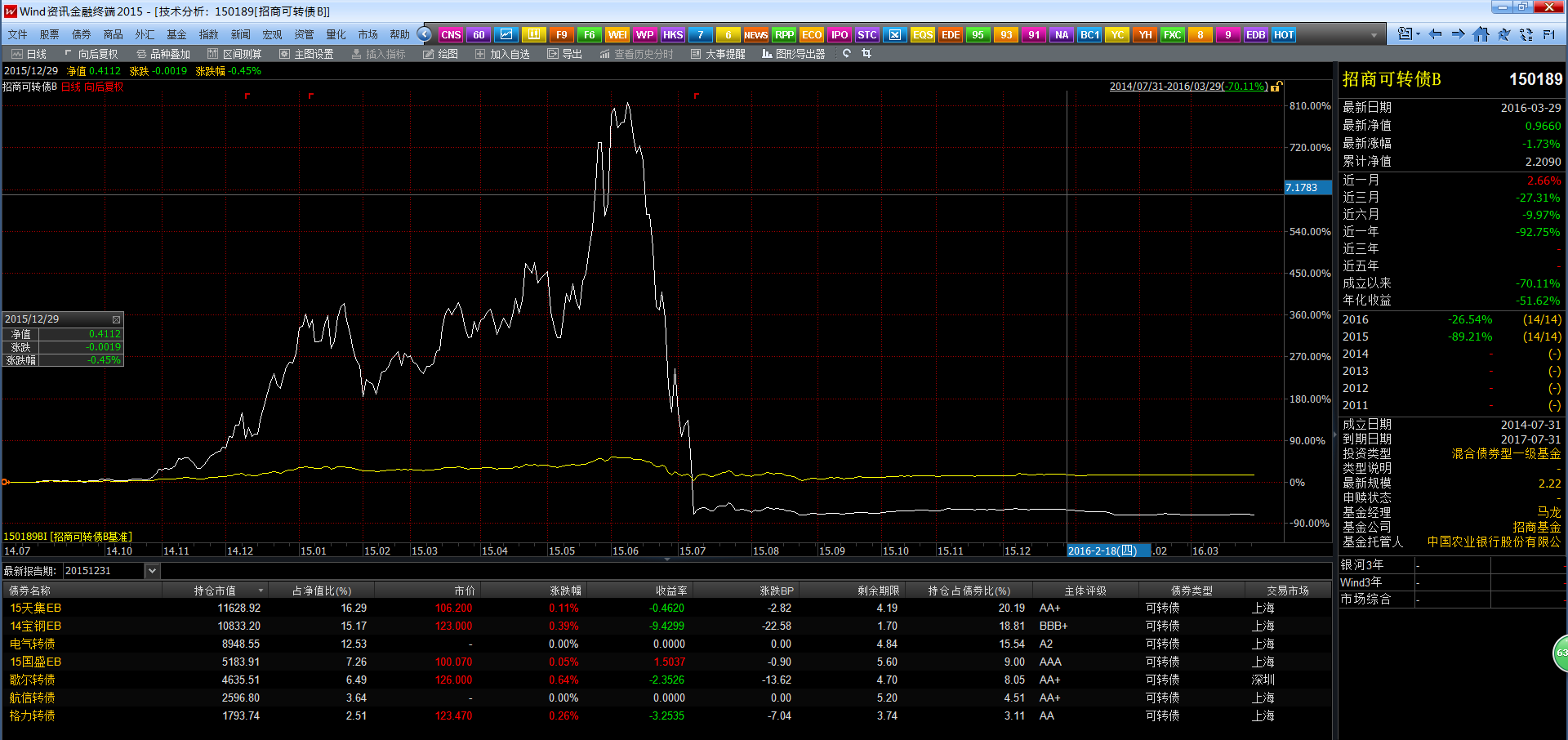Image resolution: width=1568 pixels, height=740 pixels.
Task: Collapse the shortcut bar with round arrow
Action: point(424,34)
